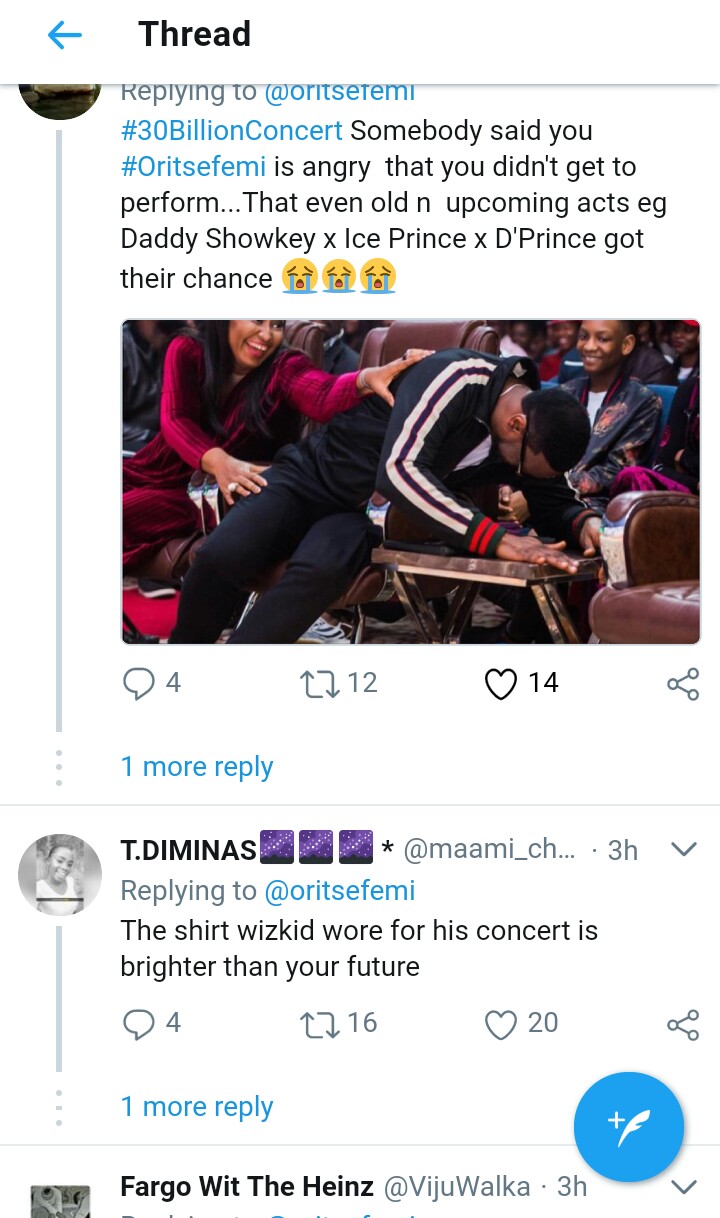Open dropdown arrow on T.DIMINAS's tweet
720x1218 pixels.
coord(683,849)
